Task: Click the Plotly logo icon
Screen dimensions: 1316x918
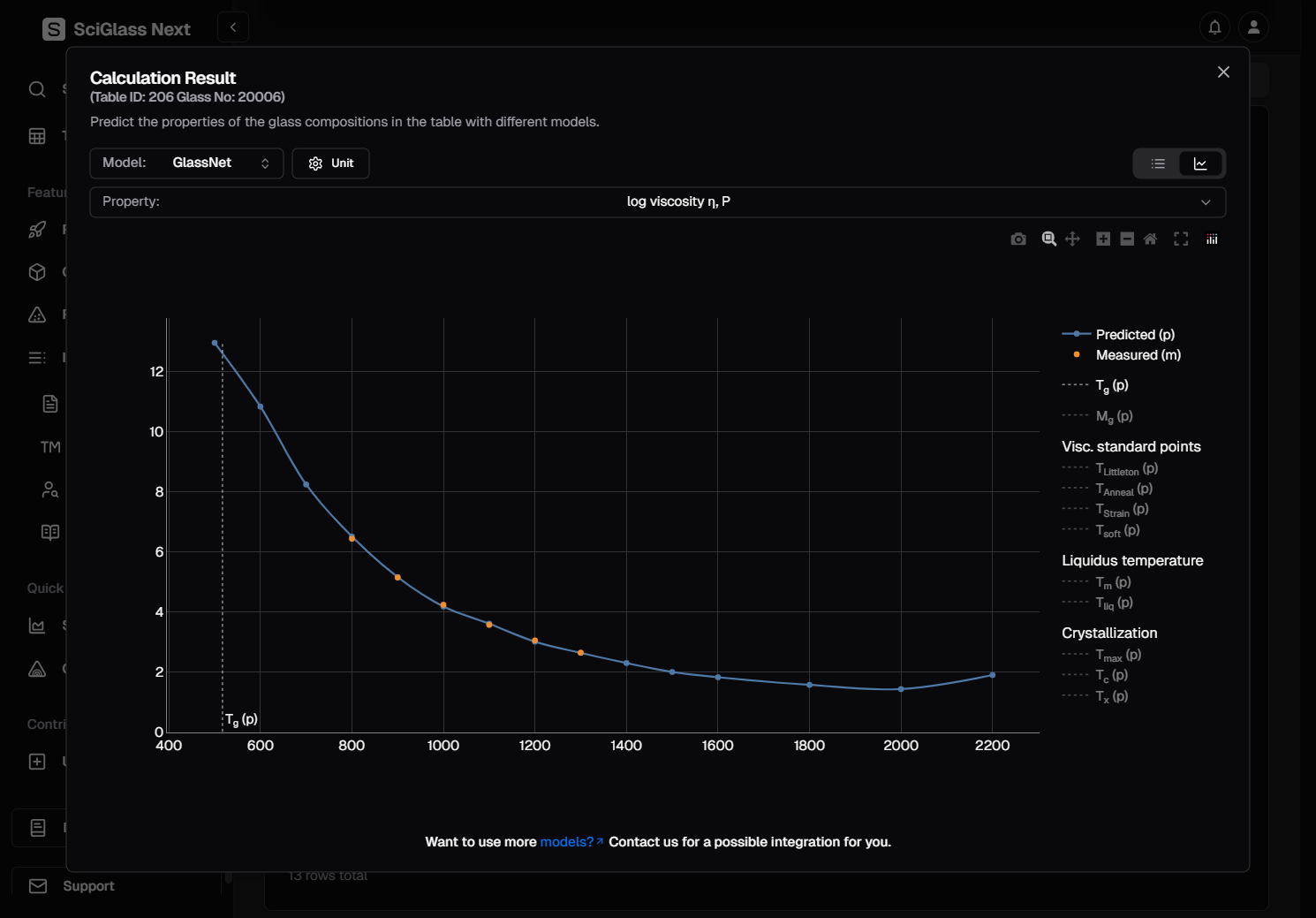Action: coord(1212,239)
